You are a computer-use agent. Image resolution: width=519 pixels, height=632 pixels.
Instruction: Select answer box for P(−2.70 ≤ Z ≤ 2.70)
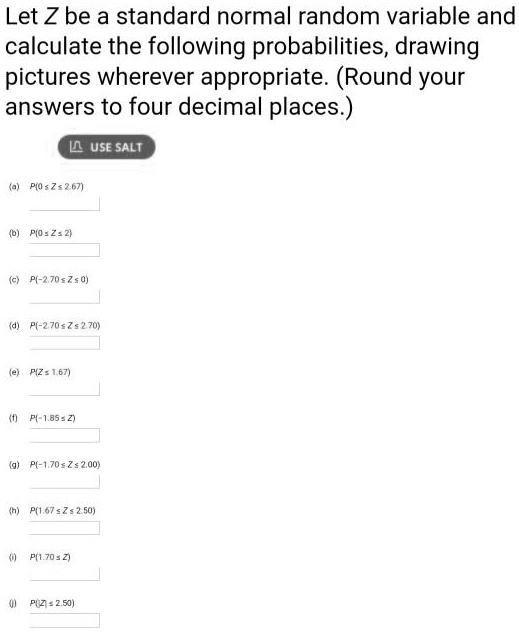coord(64,343)
